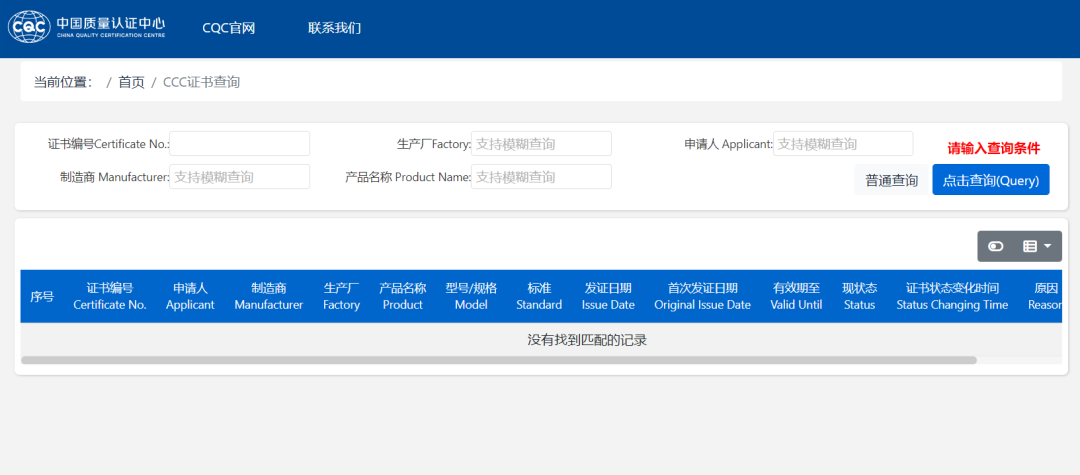Focus the Certificate No. input field

click(240, 144)
